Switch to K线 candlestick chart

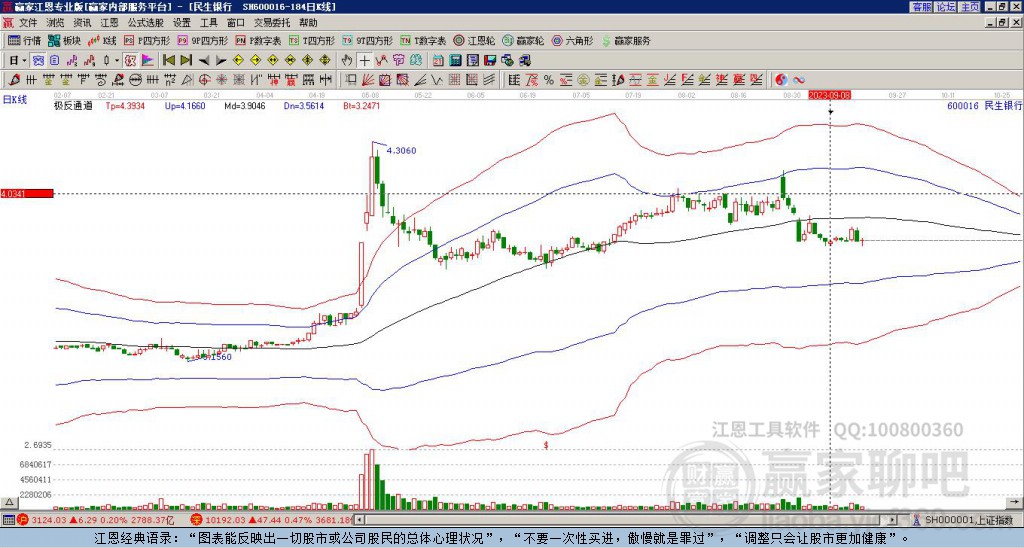pyautogui.click(x=103, y=40)
